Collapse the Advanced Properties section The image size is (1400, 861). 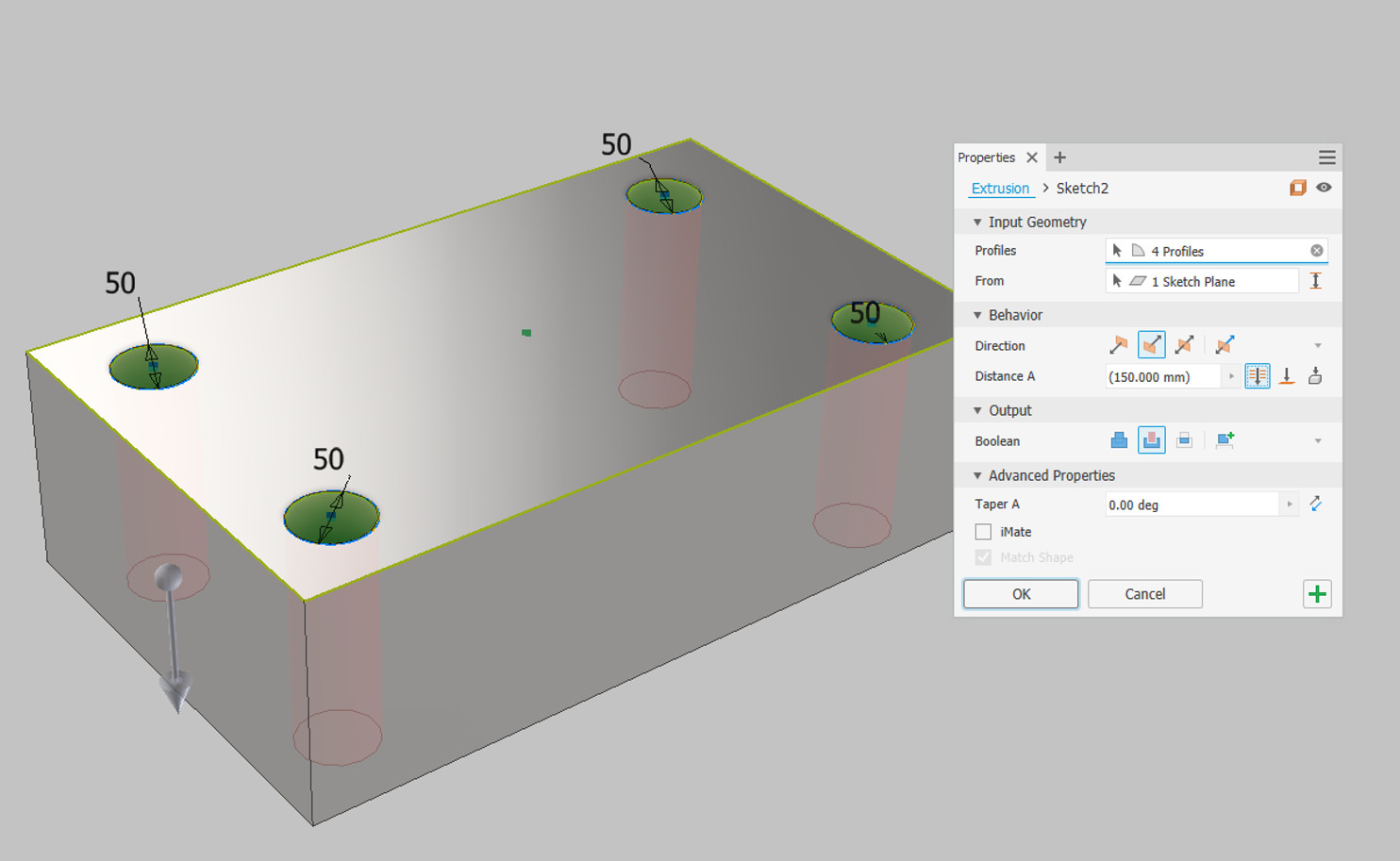pyautogui.click(x=977, y=476)
